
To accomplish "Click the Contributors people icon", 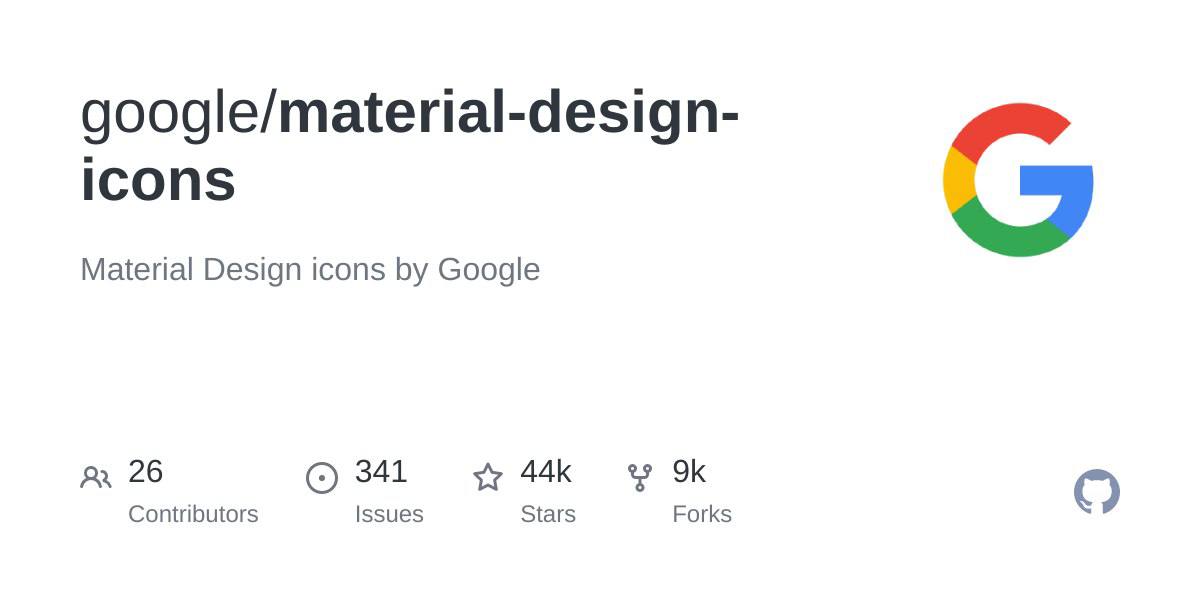I will 95,478.
